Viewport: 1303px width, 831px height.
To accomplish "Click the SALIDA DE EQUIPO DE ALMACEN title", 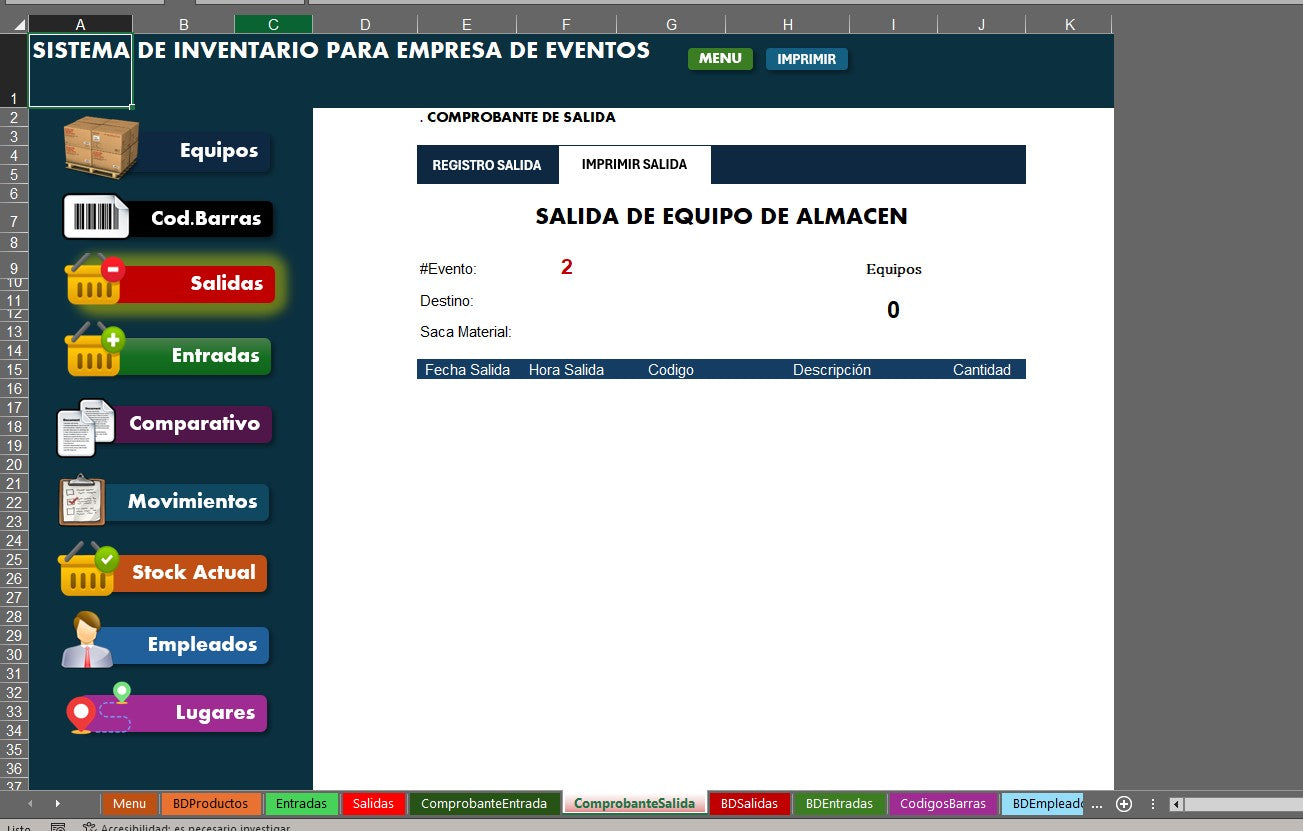I will [x=721, y=216].
